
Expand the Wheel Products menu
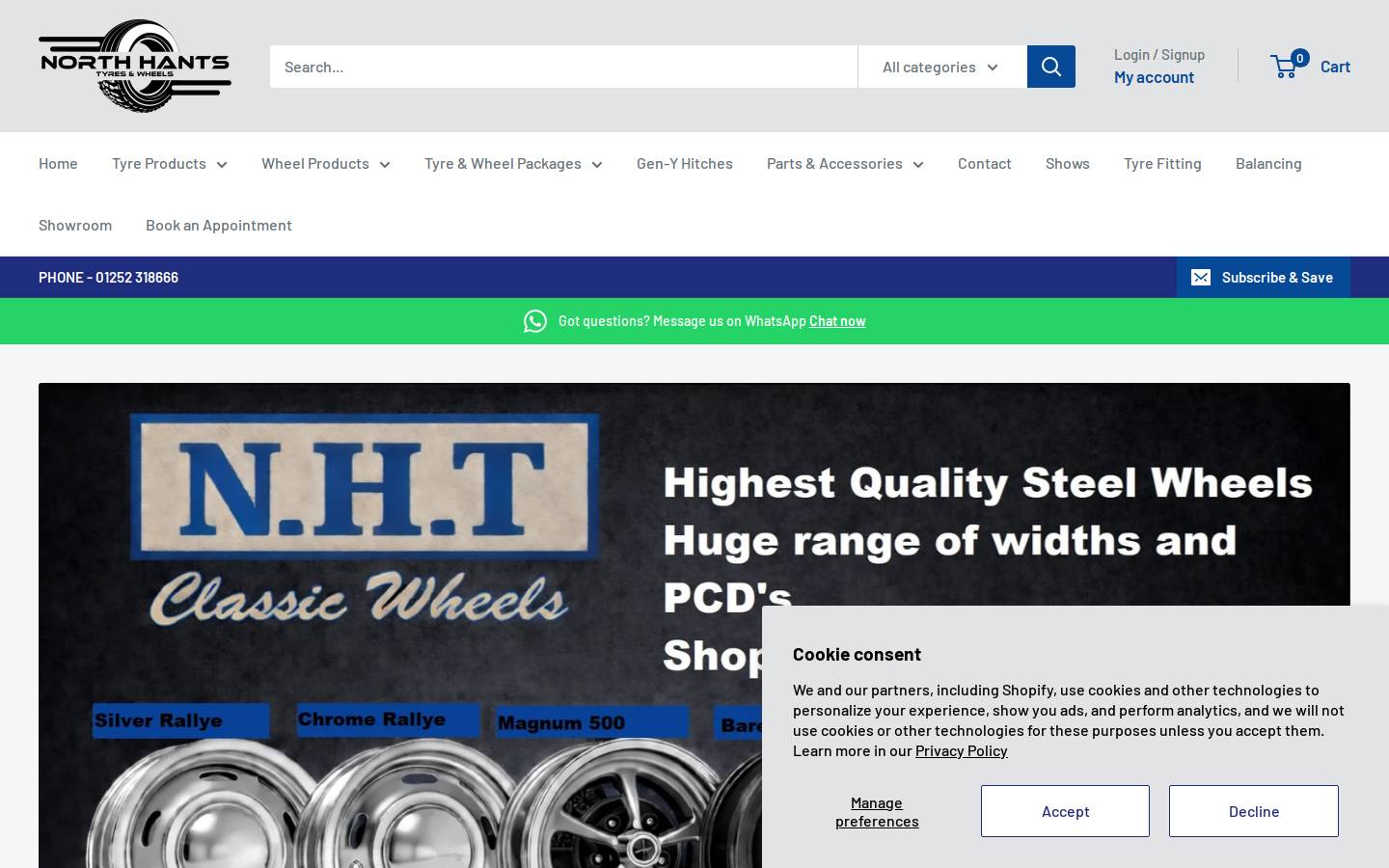326,163
